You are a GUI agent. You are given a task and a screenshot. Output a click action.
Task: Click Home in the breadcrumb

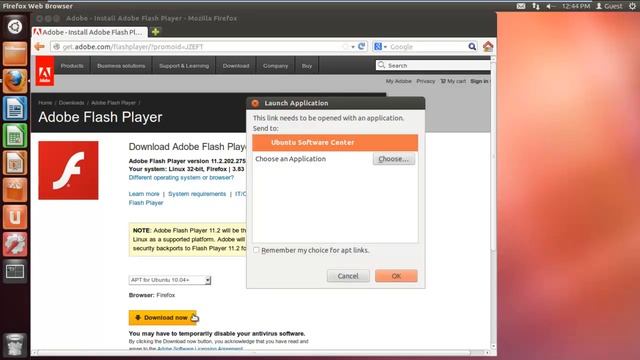pos(45,103)
